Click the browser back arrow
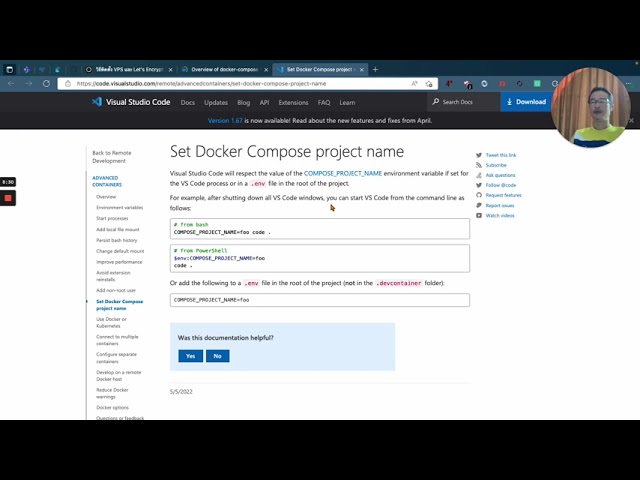This screenshot has height=480, width=640. (x=11, y=84)
